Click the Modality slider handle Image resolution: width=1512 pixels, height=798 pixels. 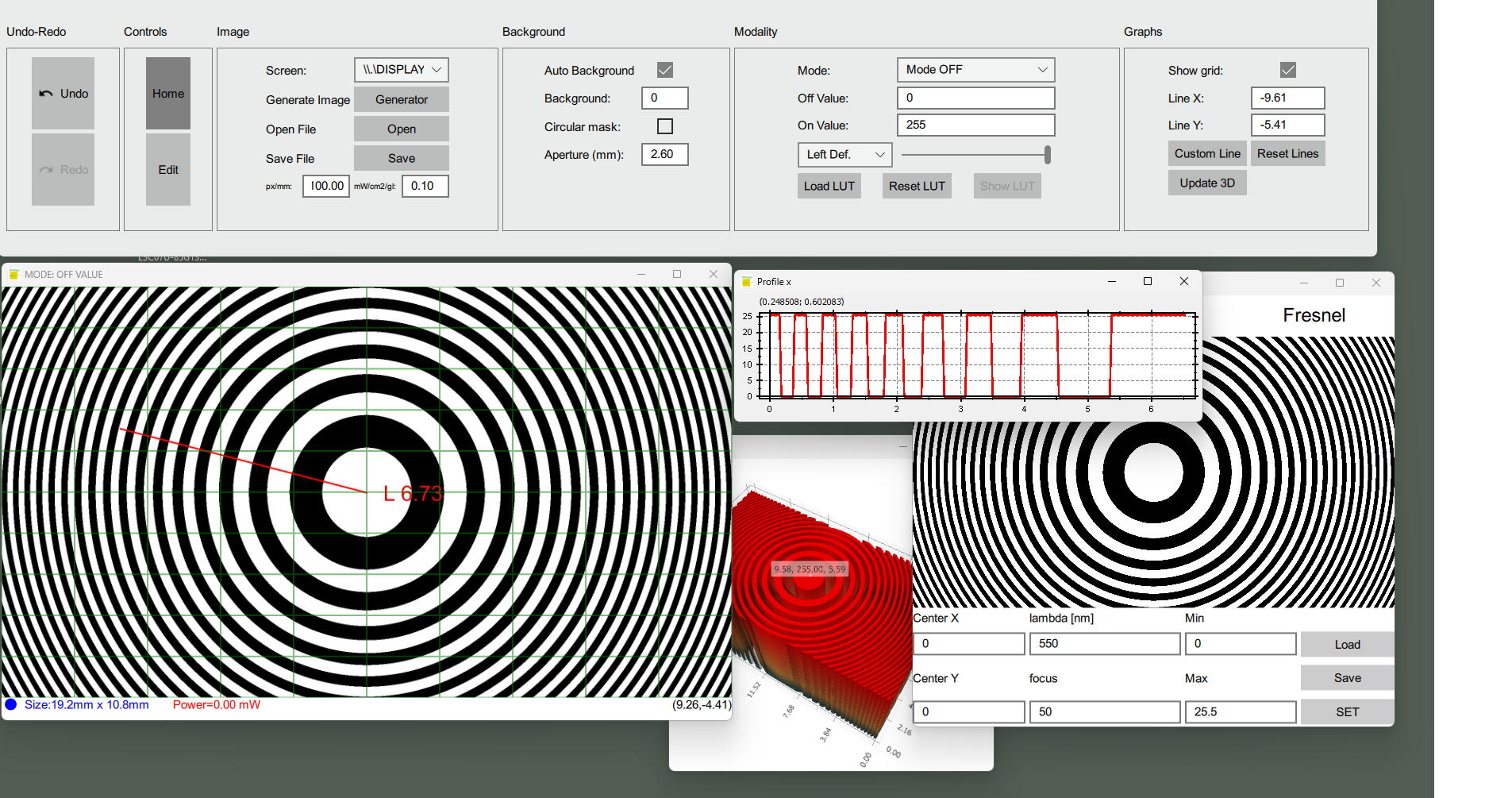click(x=1048, y=154)
